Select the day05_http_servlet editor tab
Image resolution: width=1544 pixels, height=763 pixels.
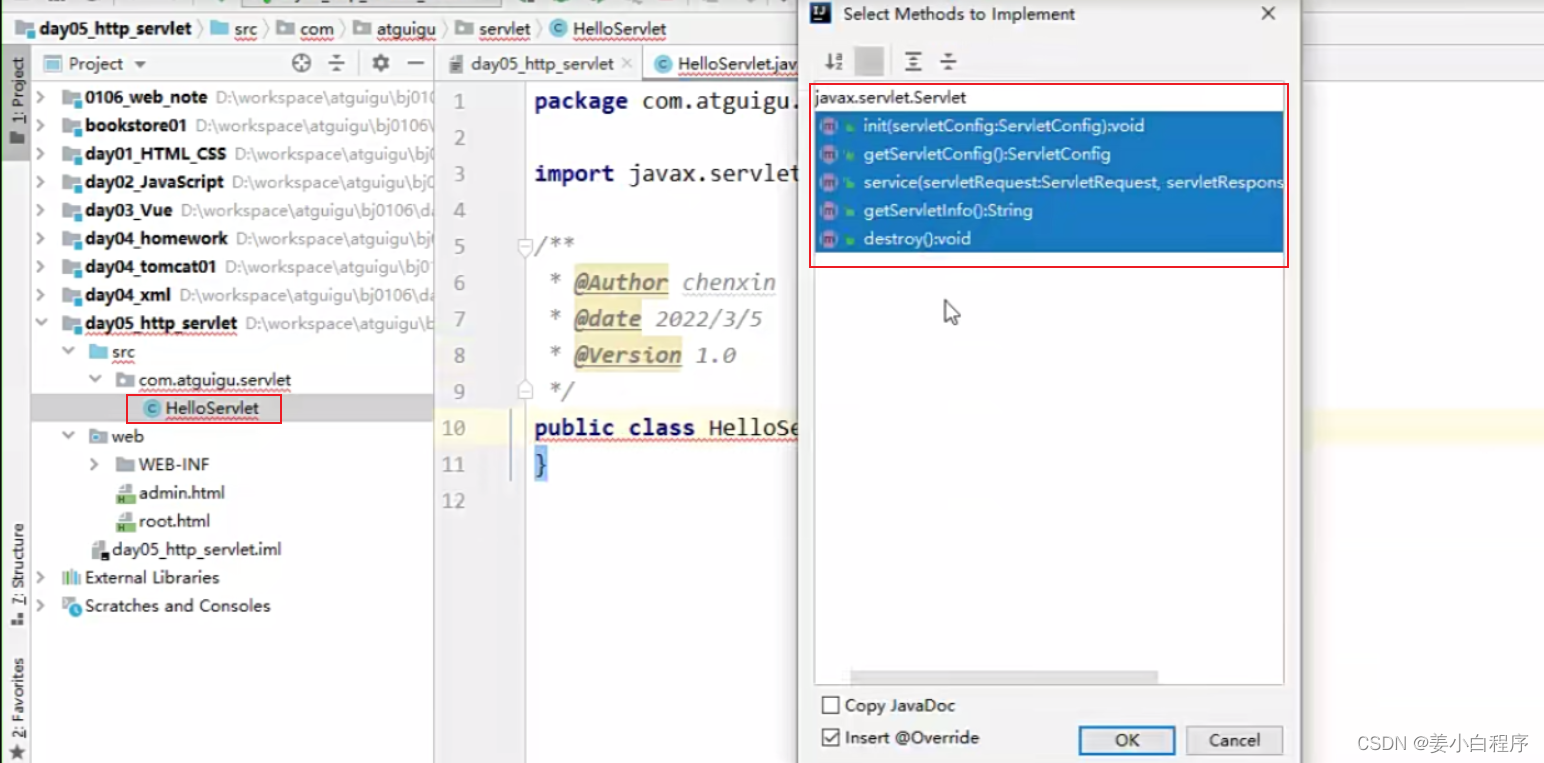(x=540, y=62)
